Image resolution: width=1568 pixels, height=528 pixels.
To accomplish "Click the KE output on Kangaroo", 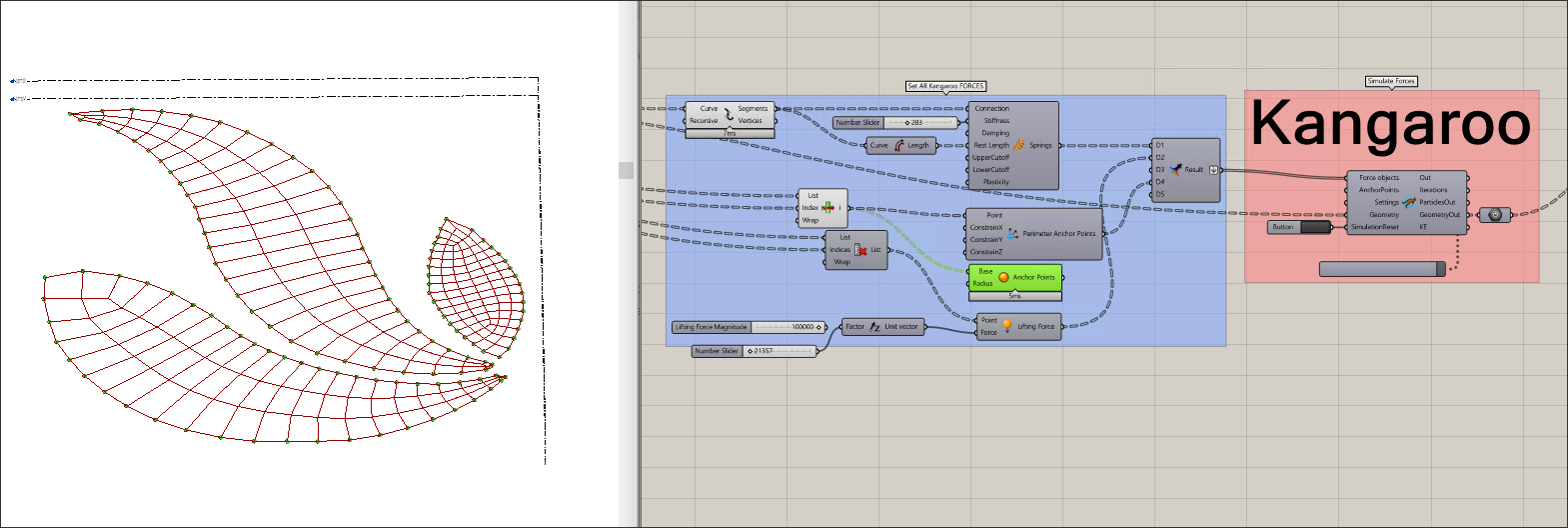I will (x=1423, y=227).
